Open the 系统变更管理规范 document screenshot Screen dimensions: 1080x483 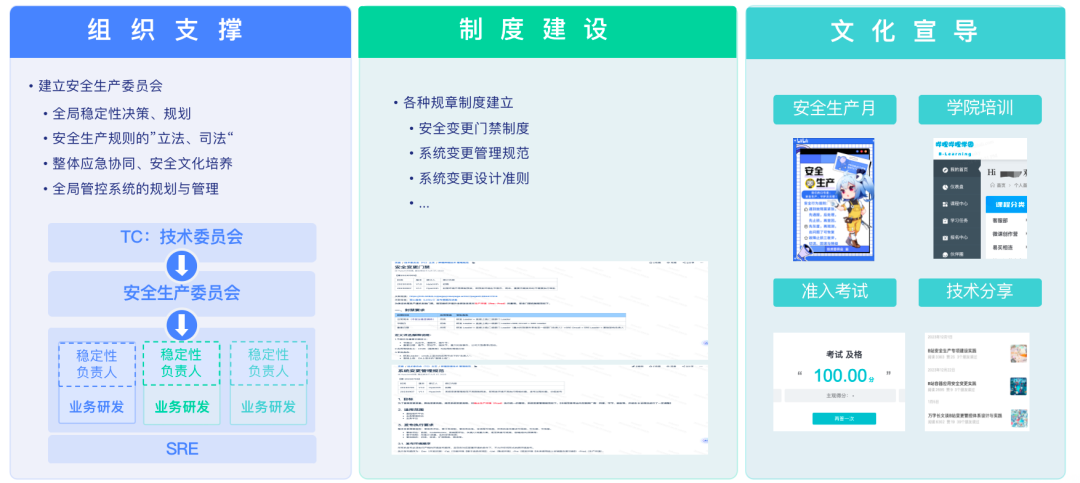(x=550, y=409)
